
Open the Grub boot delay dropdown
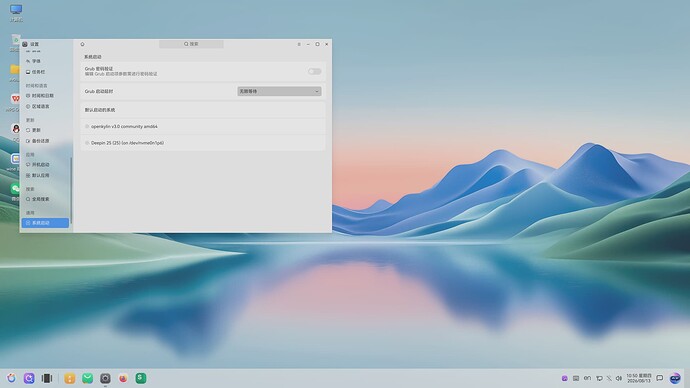click(279, 91)
